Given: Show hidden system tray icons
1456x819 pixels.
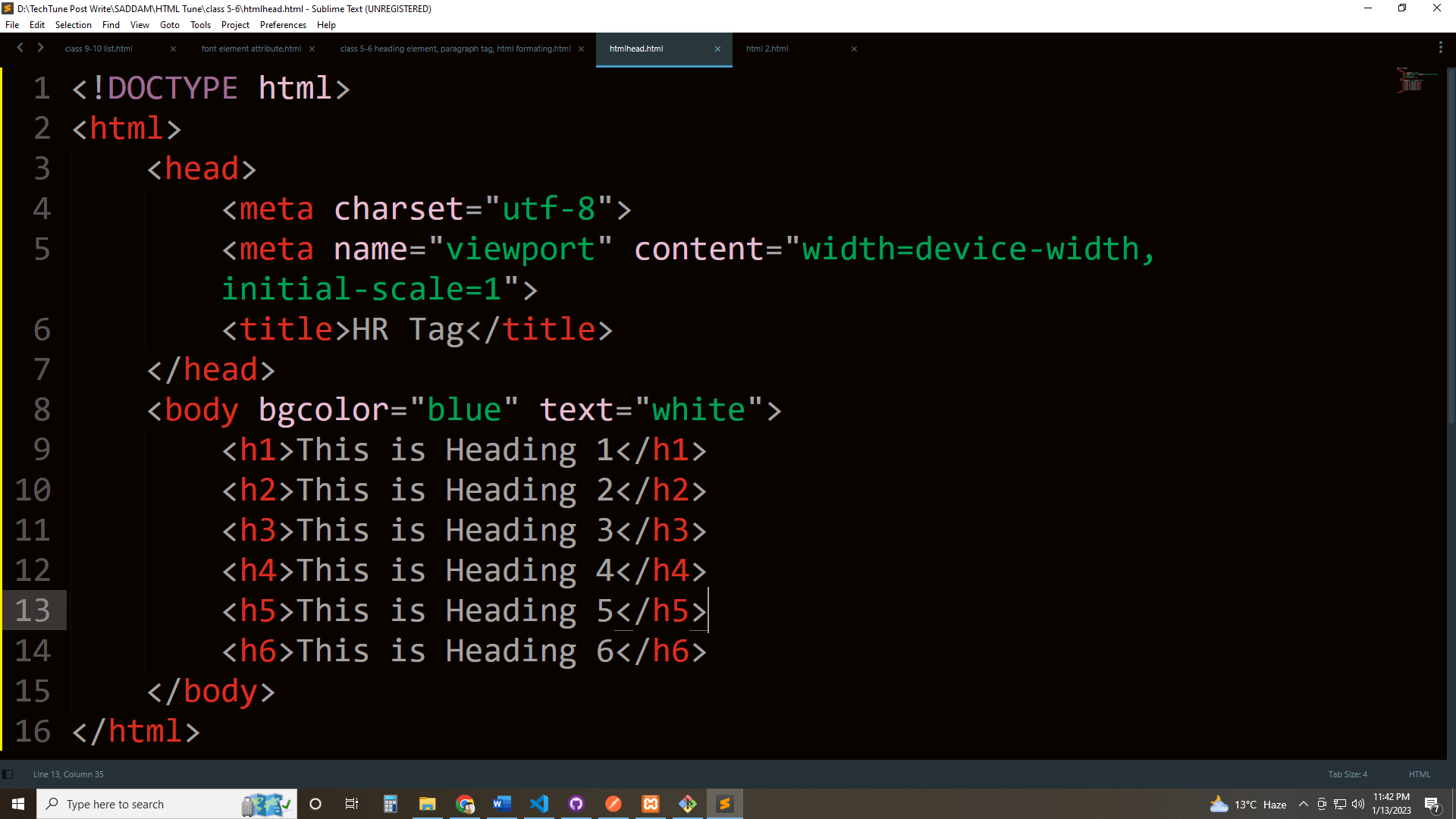Looking at the screenshot, I should click(1303, 804).
